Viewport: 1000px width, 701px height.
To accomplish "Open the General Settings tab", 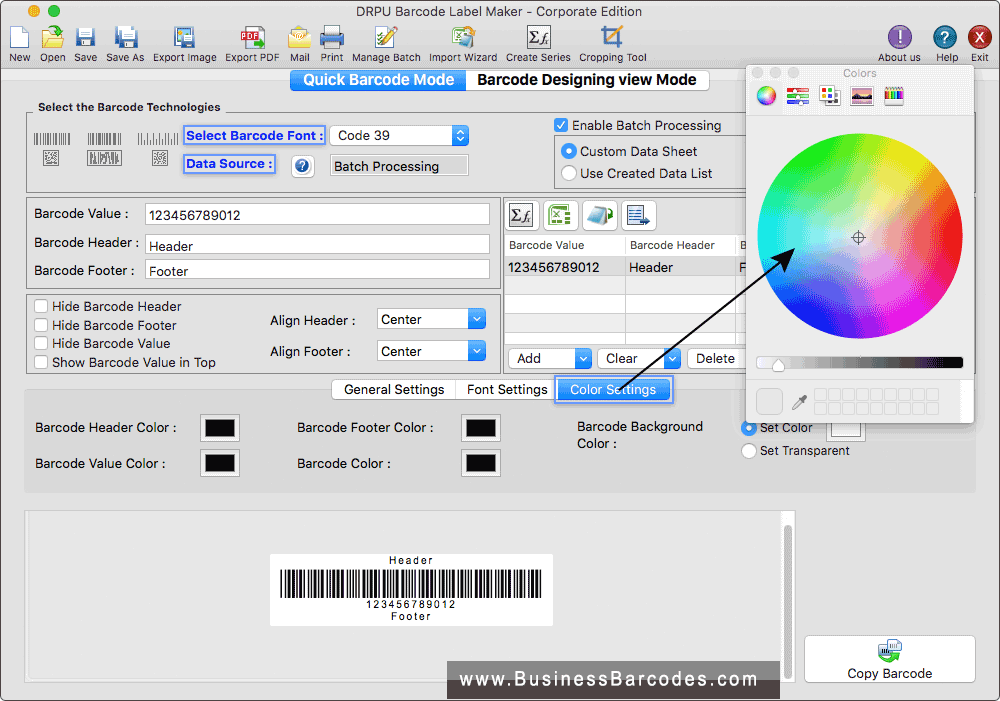I will click(394, 390).
